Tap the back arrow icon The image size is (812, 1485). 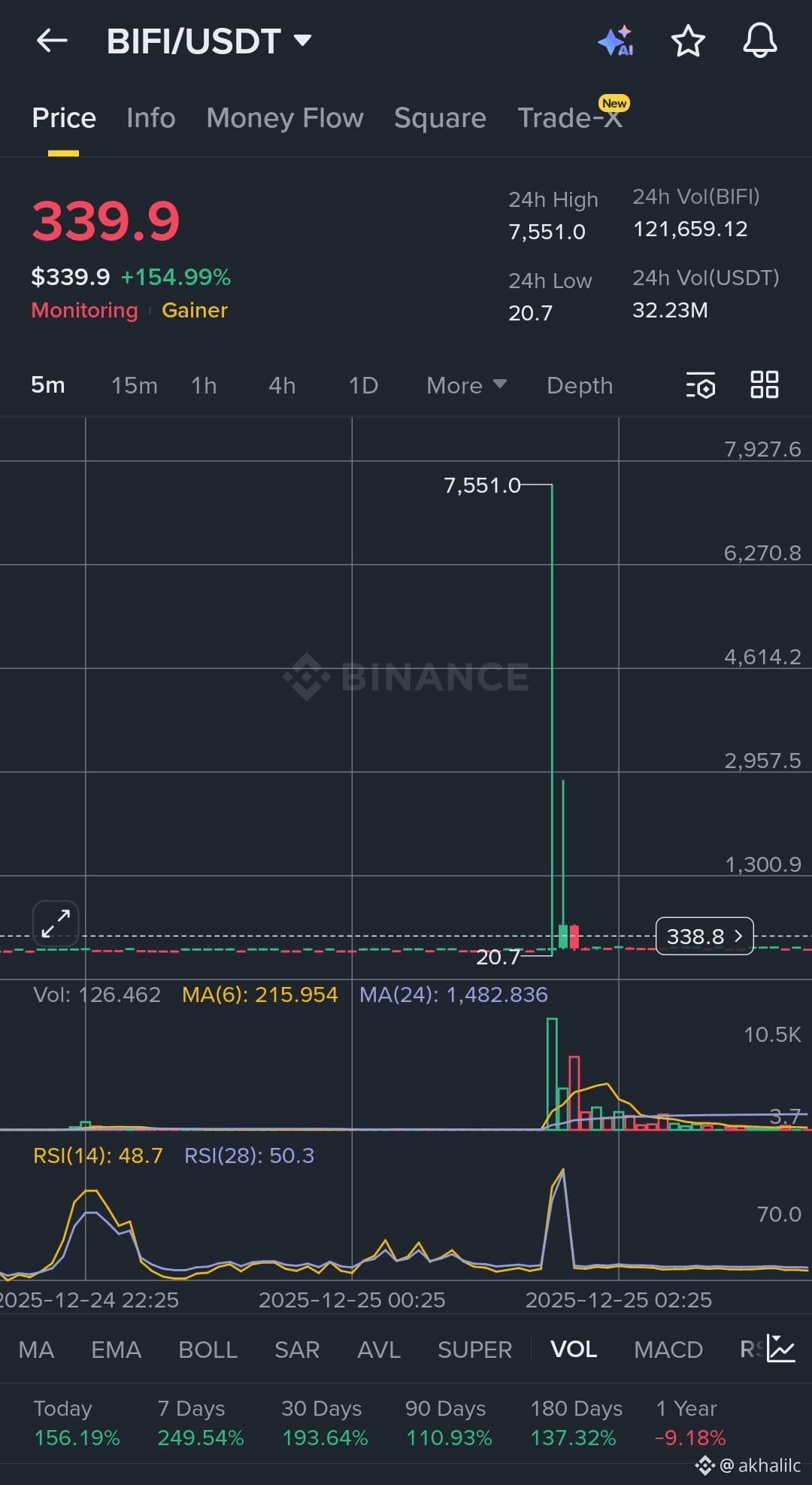52,41
